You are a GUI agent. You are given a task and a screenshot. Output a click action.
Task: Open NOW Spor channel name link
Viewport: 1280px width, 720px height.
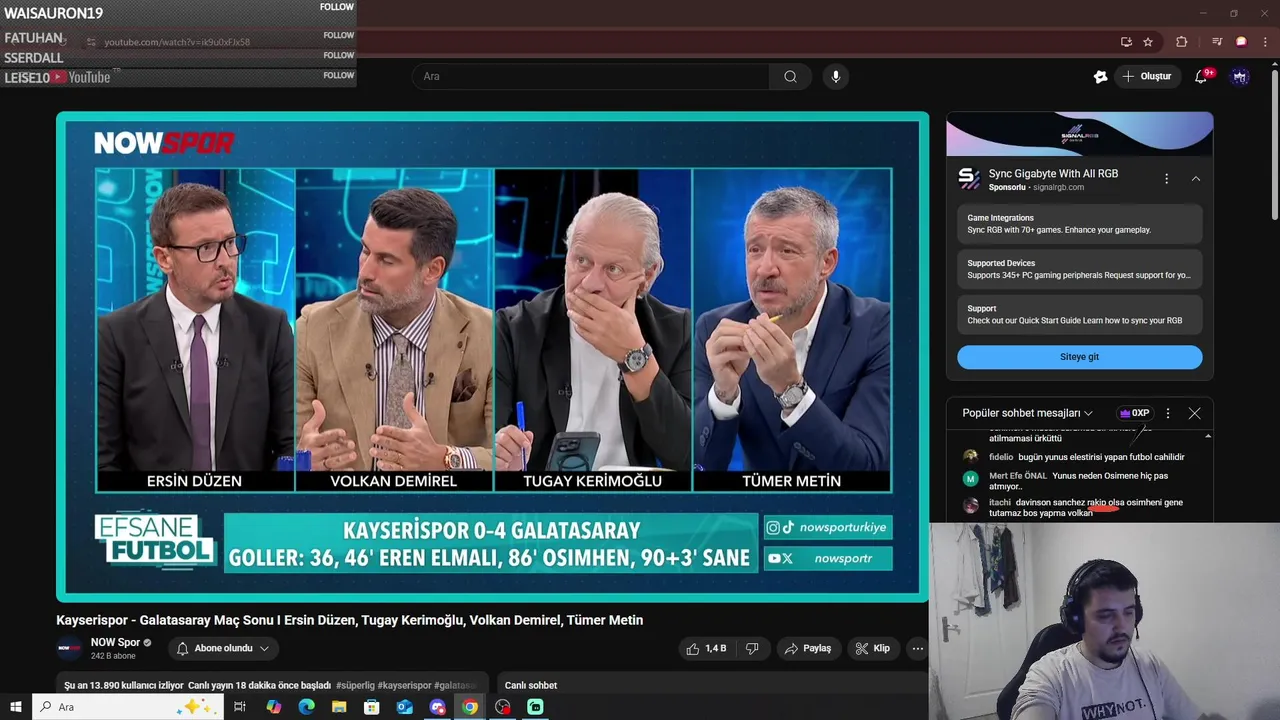click(x=115, y=642)
